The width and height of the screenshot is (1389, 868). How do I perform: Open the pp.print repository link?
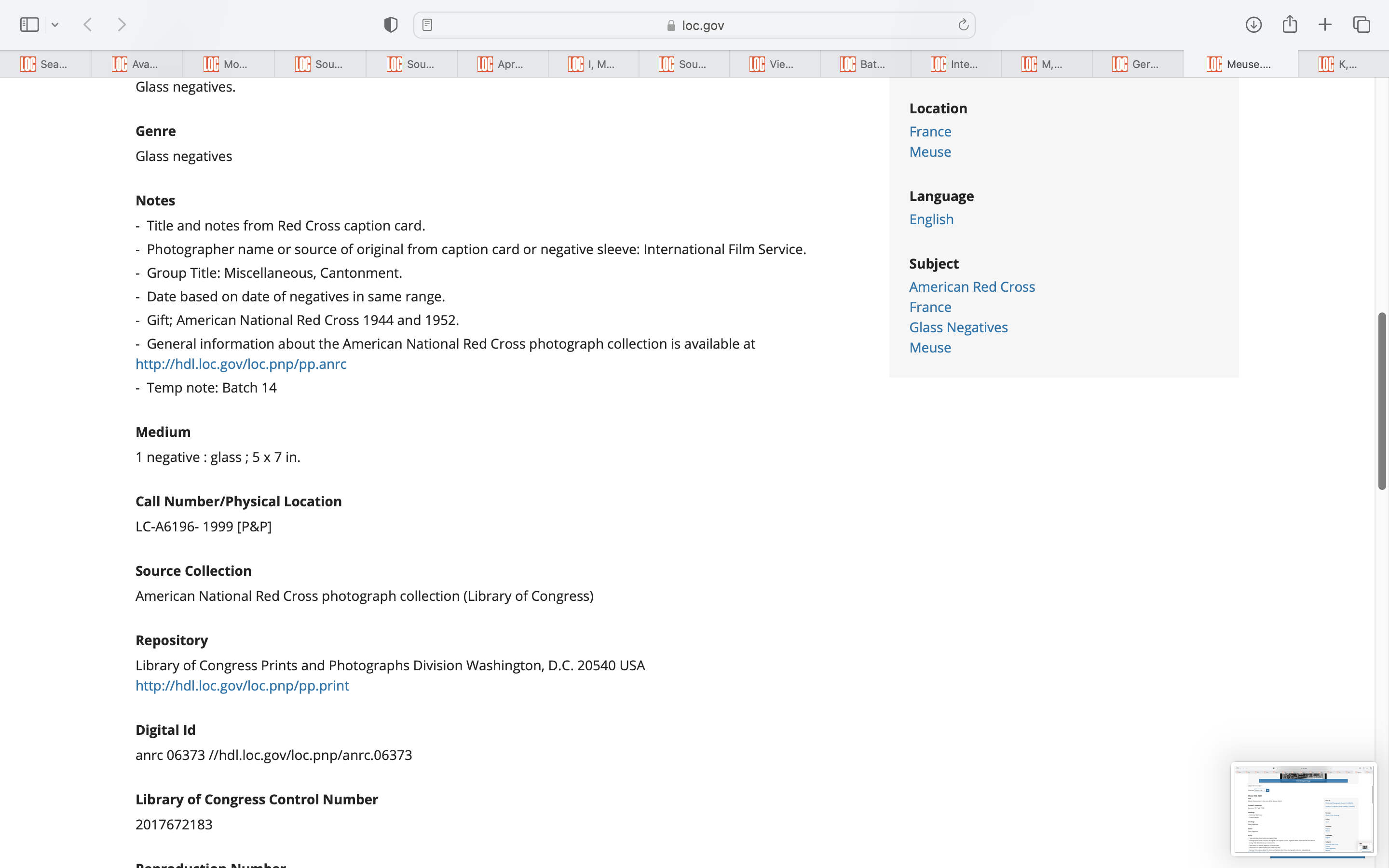point(242,685)
